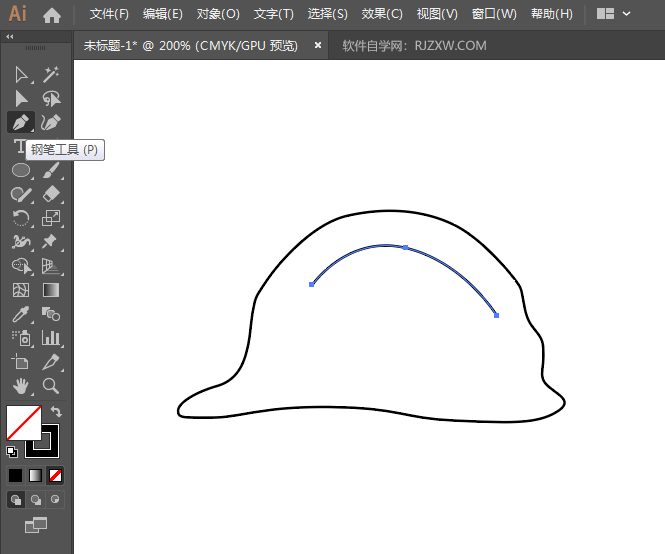The image size is (665, 554).
Task: Choose the Ellipse tool
Action: coord(21,170)
